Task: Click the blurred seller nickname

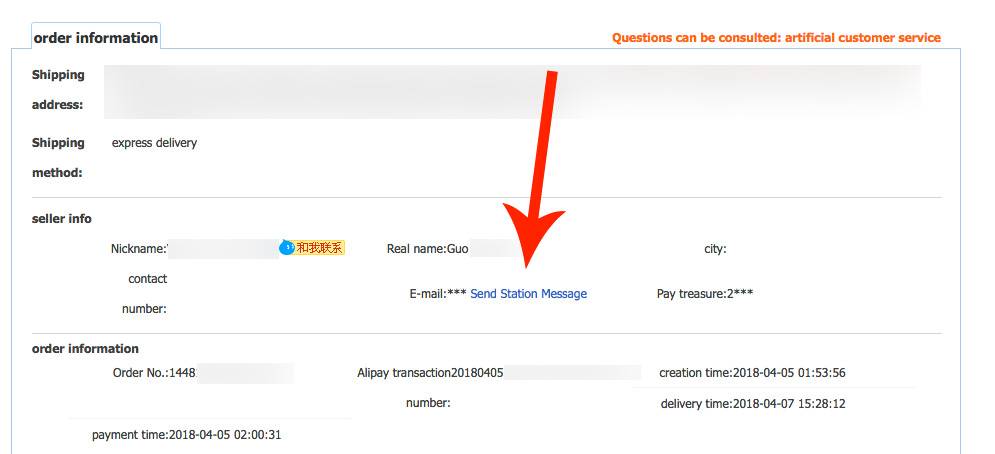Action: [x=223, y=248]
